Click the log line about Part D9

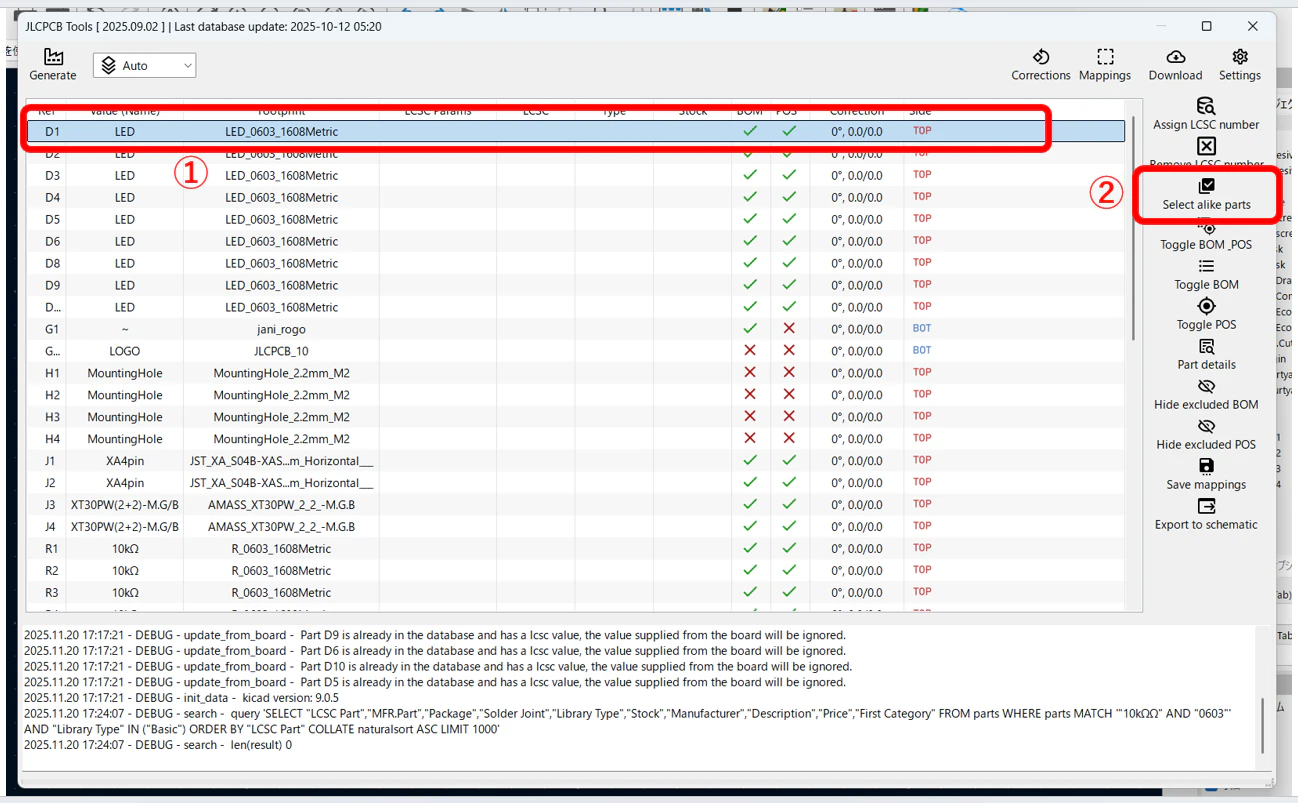(x=434, y=635)
